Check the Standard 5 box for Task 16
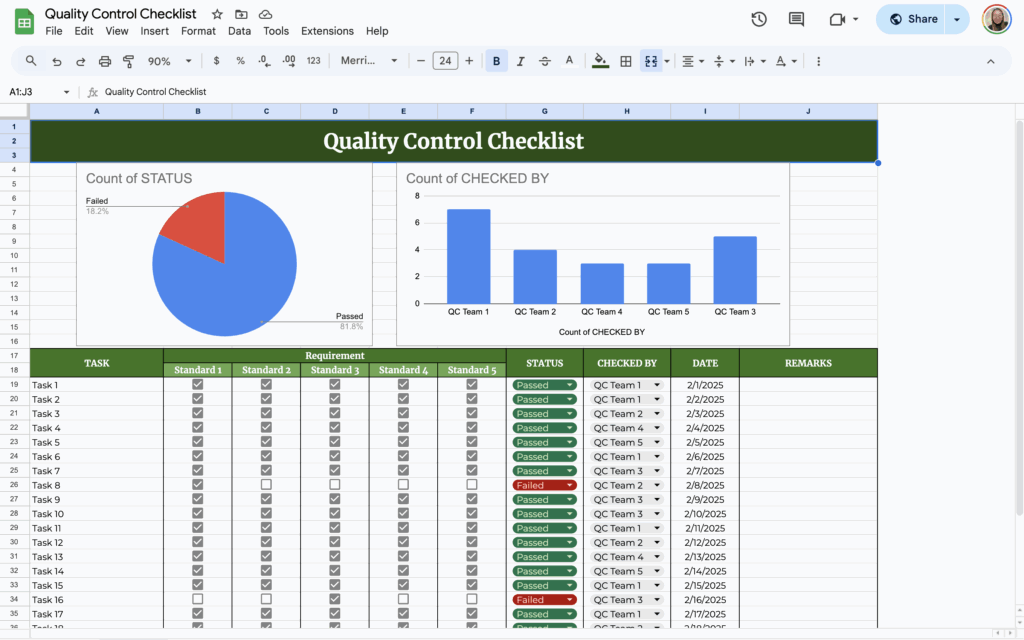The width and height of the screenshot is (1024, 640). 471,599
